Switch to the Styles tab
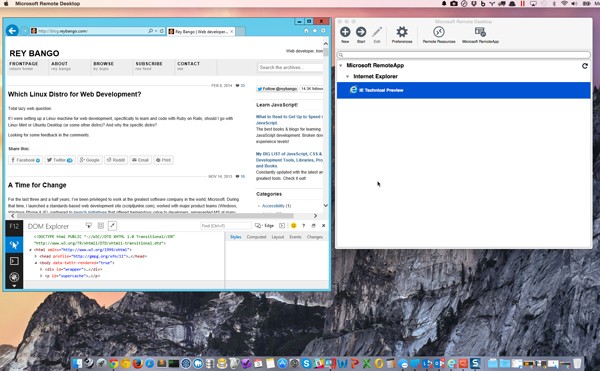Image resolution: width=600 pixels, height=371 pixels. tap(236, 237)
